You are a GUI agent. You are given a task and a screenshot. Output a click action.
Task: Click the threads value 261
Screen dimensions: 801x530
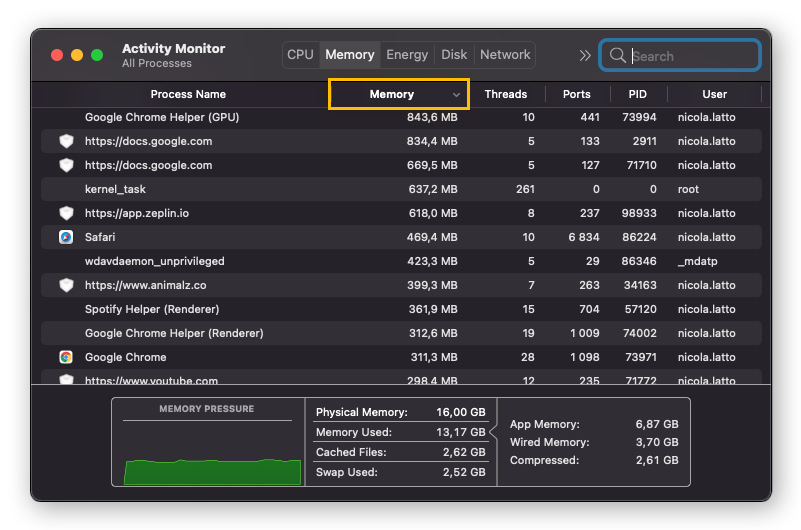[x=525, y=189]
